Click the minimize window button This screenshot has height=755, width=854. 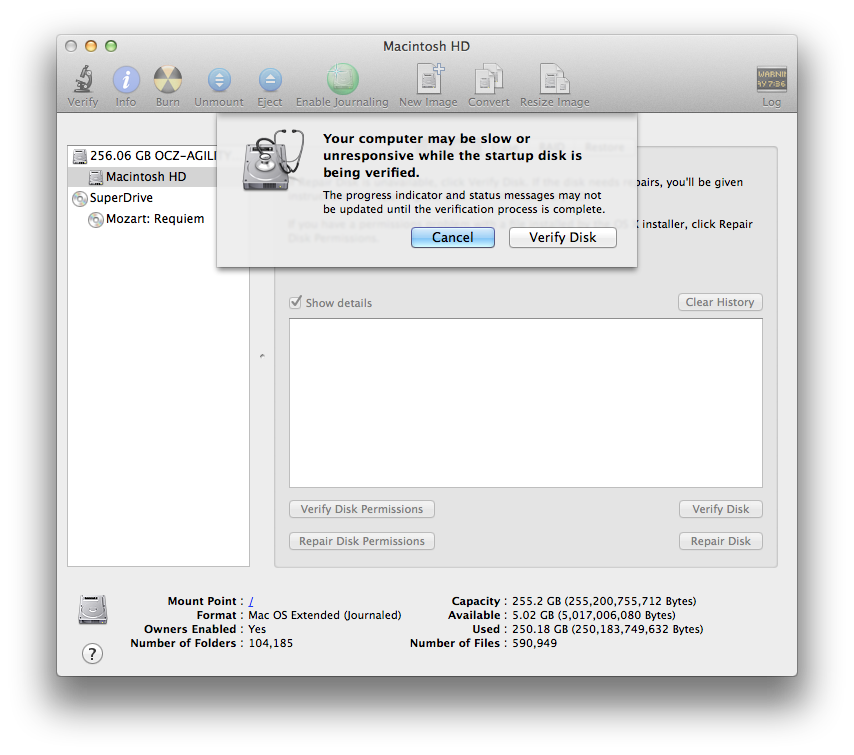[x=91, y=46]
